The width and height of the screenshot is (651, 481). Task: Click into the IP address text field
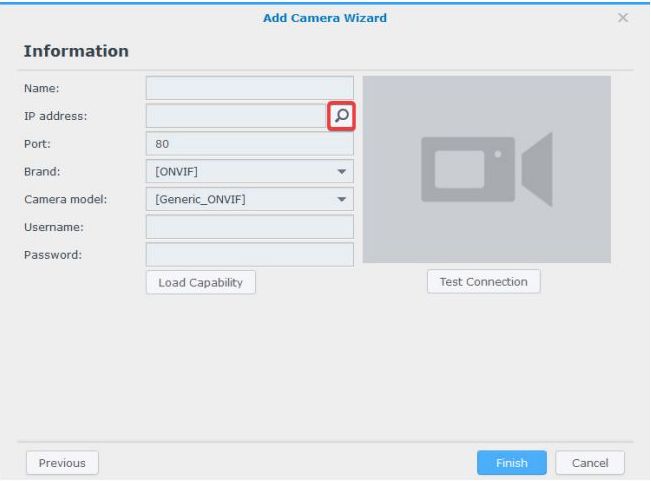click(x=236, y=117)
